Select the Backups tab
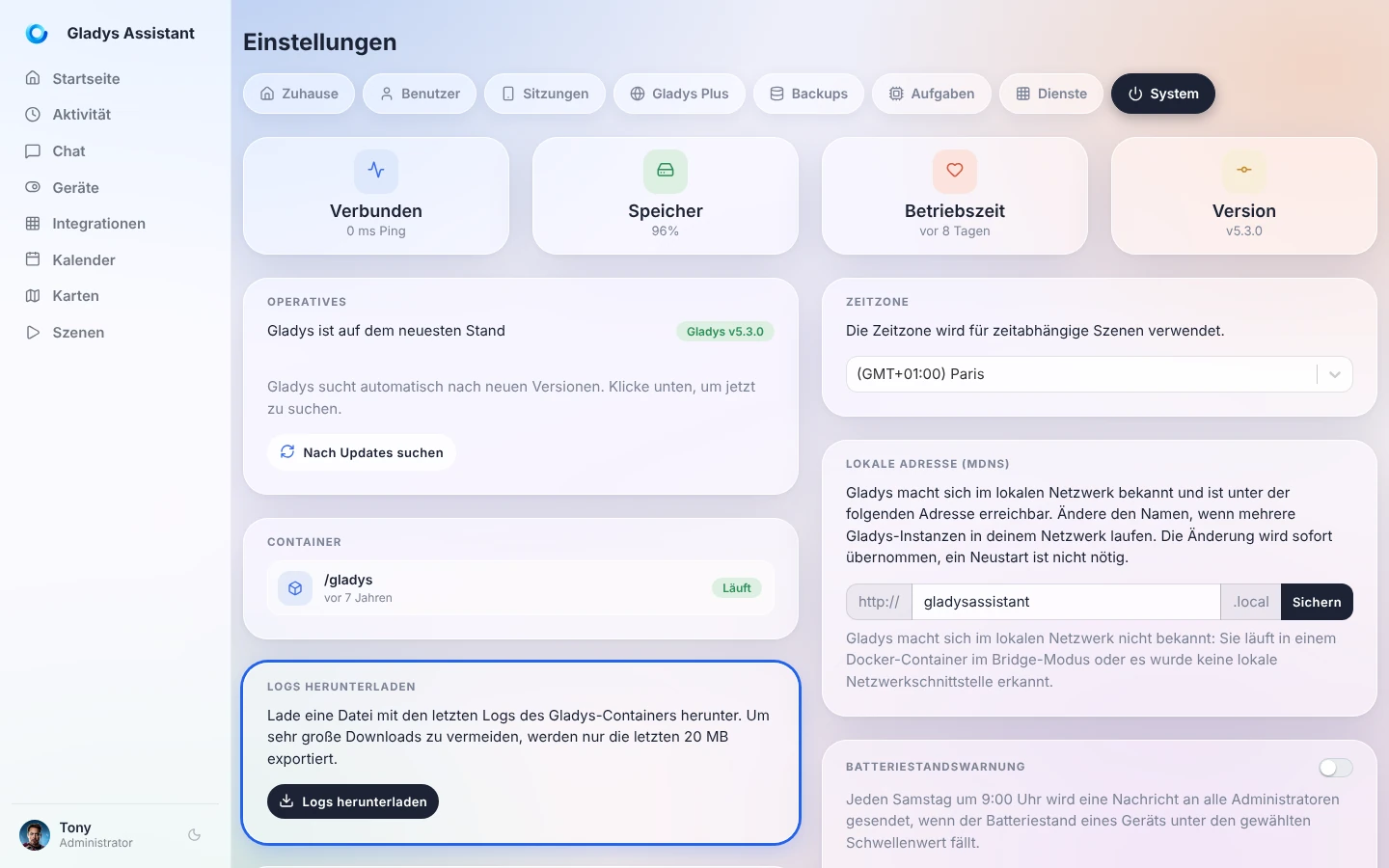This screenshot has width=1389, height=868. (808, 94)
